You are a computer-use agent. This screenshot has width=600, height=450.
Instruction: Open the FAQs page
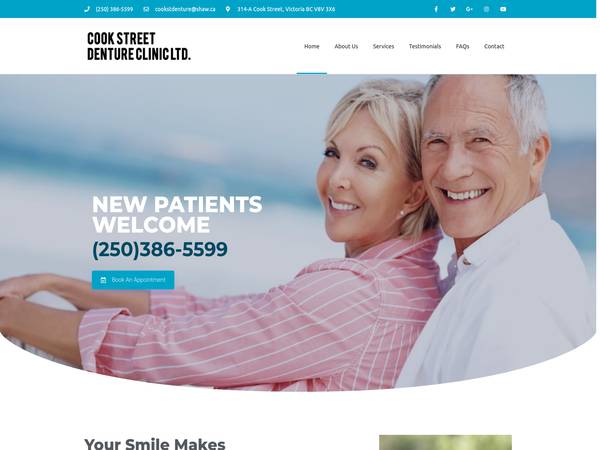click(462, 46)
